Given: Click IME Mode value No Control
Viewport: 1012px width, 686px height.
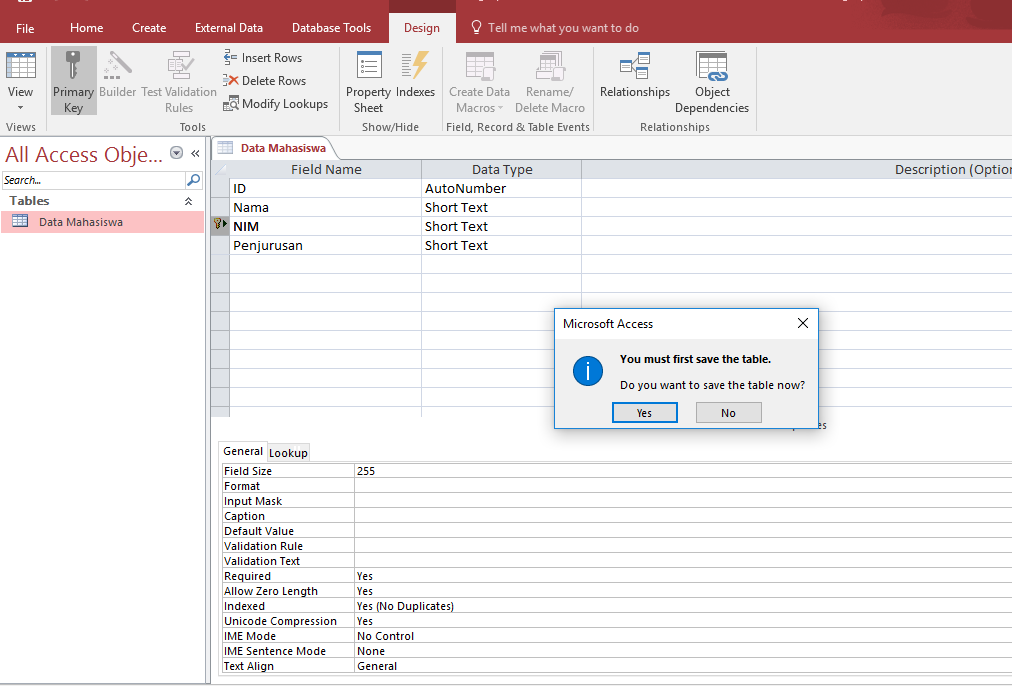Looking at the screenshot, I should [683, 636].
